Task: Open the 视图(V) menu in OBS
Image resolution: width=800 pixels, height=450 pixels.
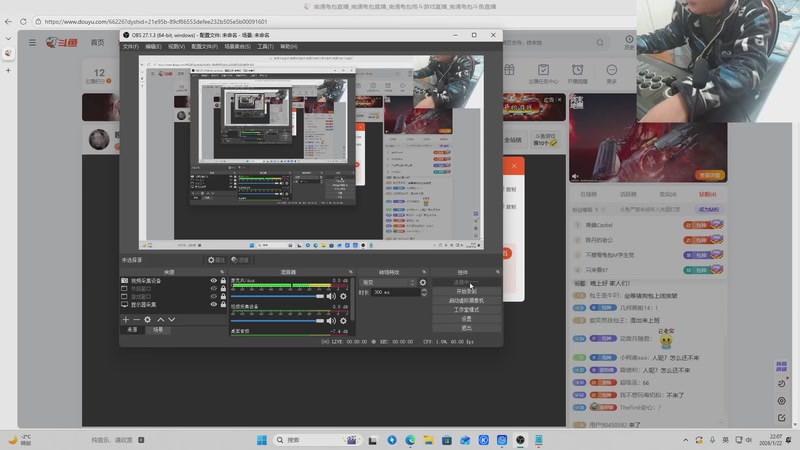Action: [x=177, y=46]
